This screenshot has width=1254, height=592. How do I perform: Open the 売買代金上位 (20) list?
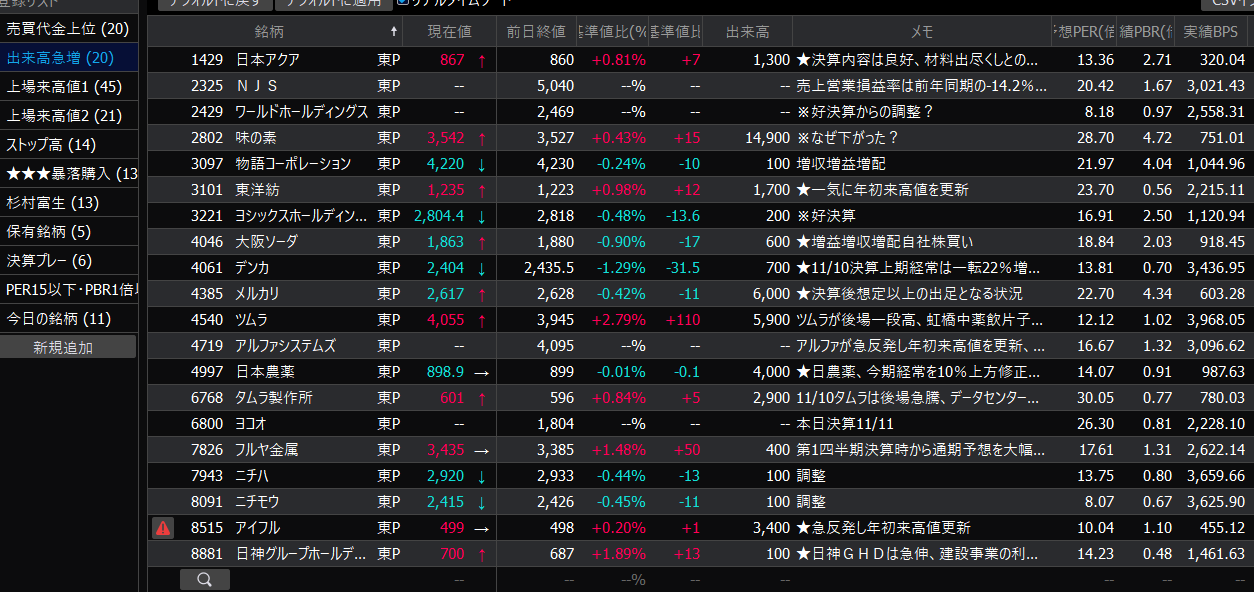(68, 30)
